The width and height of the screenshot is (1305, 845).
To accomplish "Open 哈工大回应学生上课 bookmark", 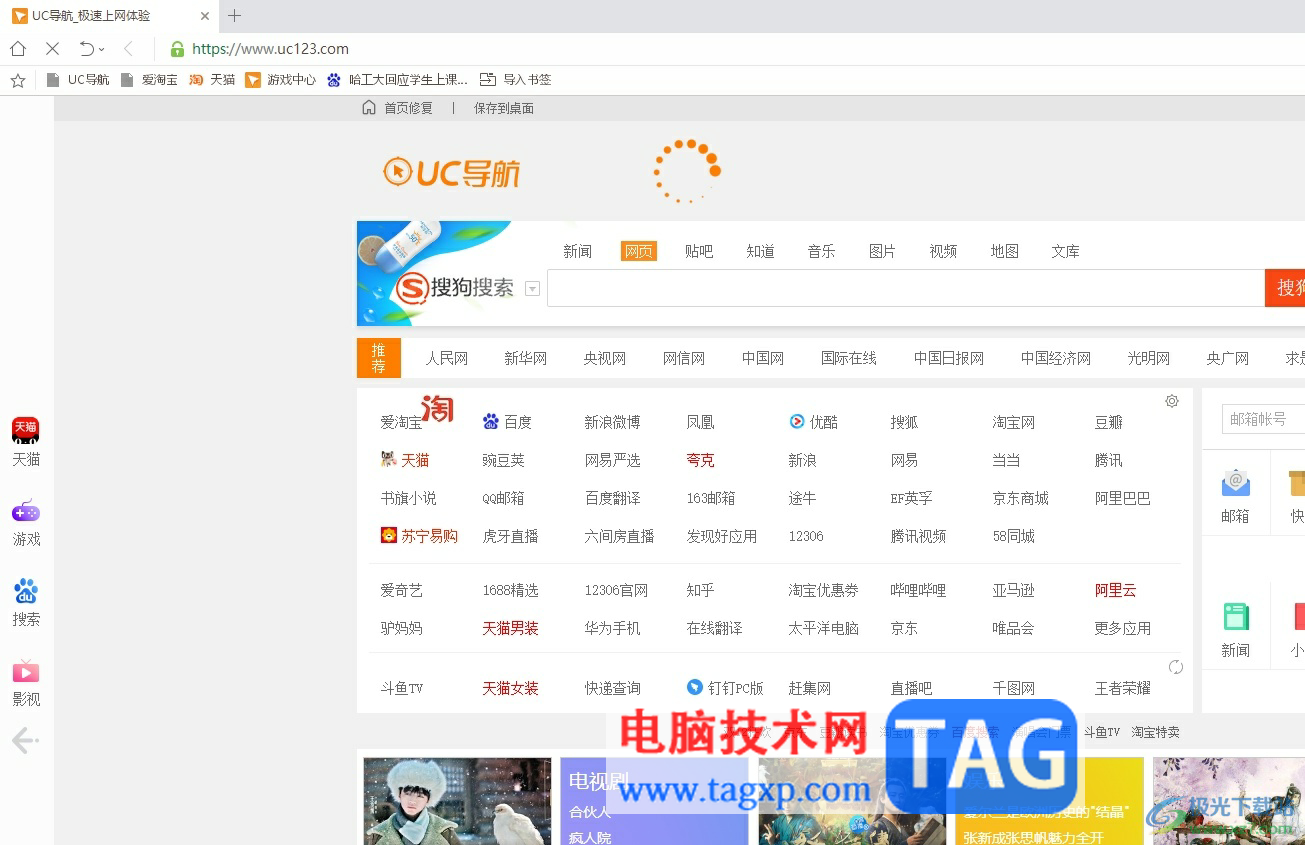I will click(x=398, y=80).
